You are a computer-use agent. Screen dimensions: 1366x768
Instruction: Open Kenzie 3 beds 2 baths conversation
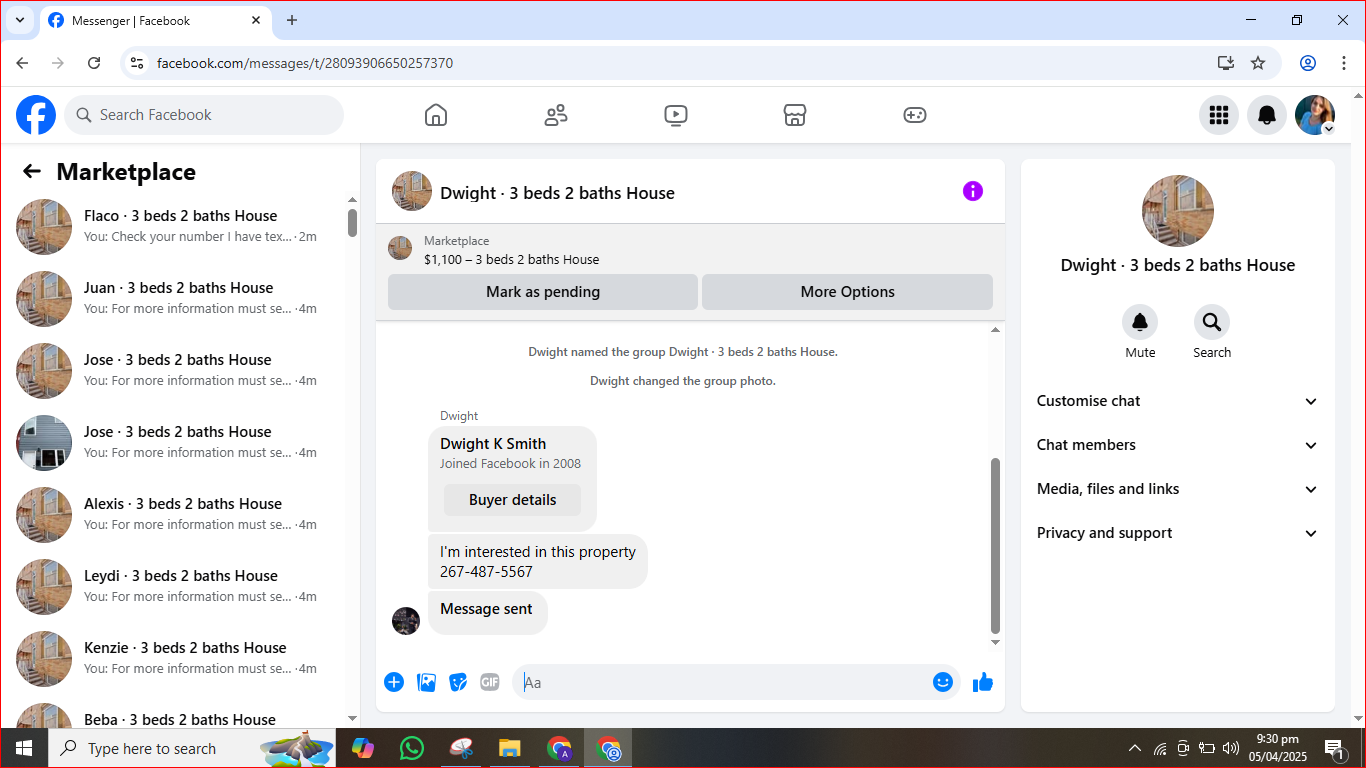[x=180, y=658]
